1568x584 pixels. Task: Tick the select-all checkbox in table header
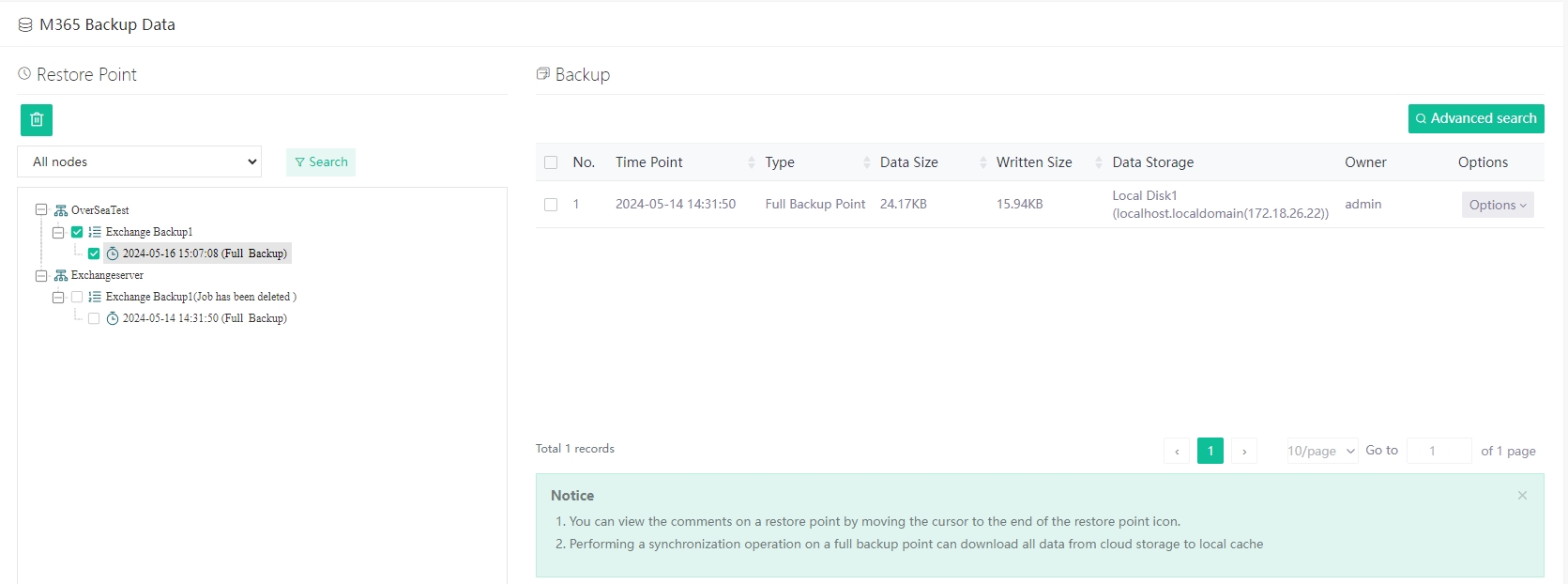point(551,162)
